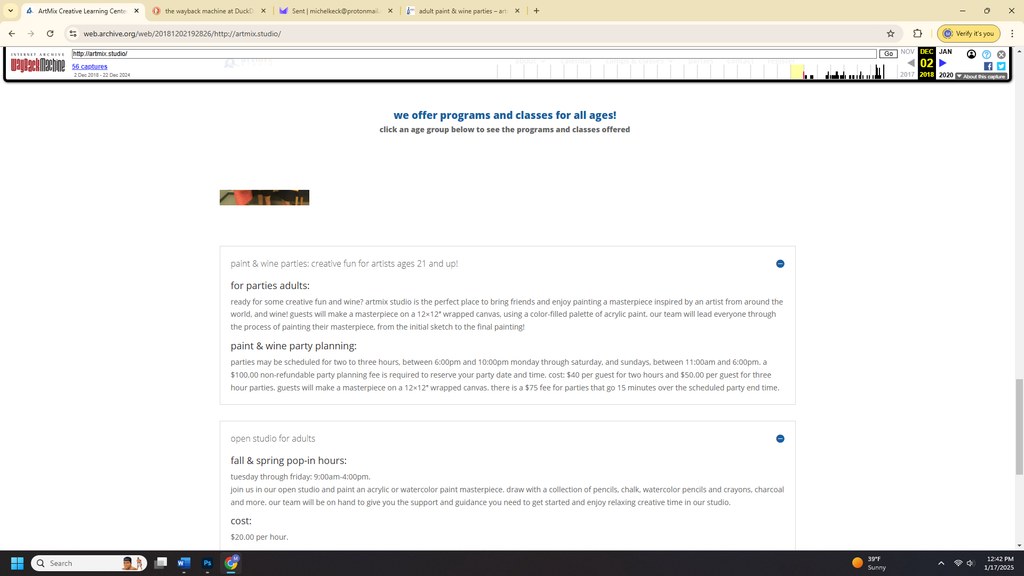
Task: Open Chrome three-dot menu
Action: [x=1012, y=33]
